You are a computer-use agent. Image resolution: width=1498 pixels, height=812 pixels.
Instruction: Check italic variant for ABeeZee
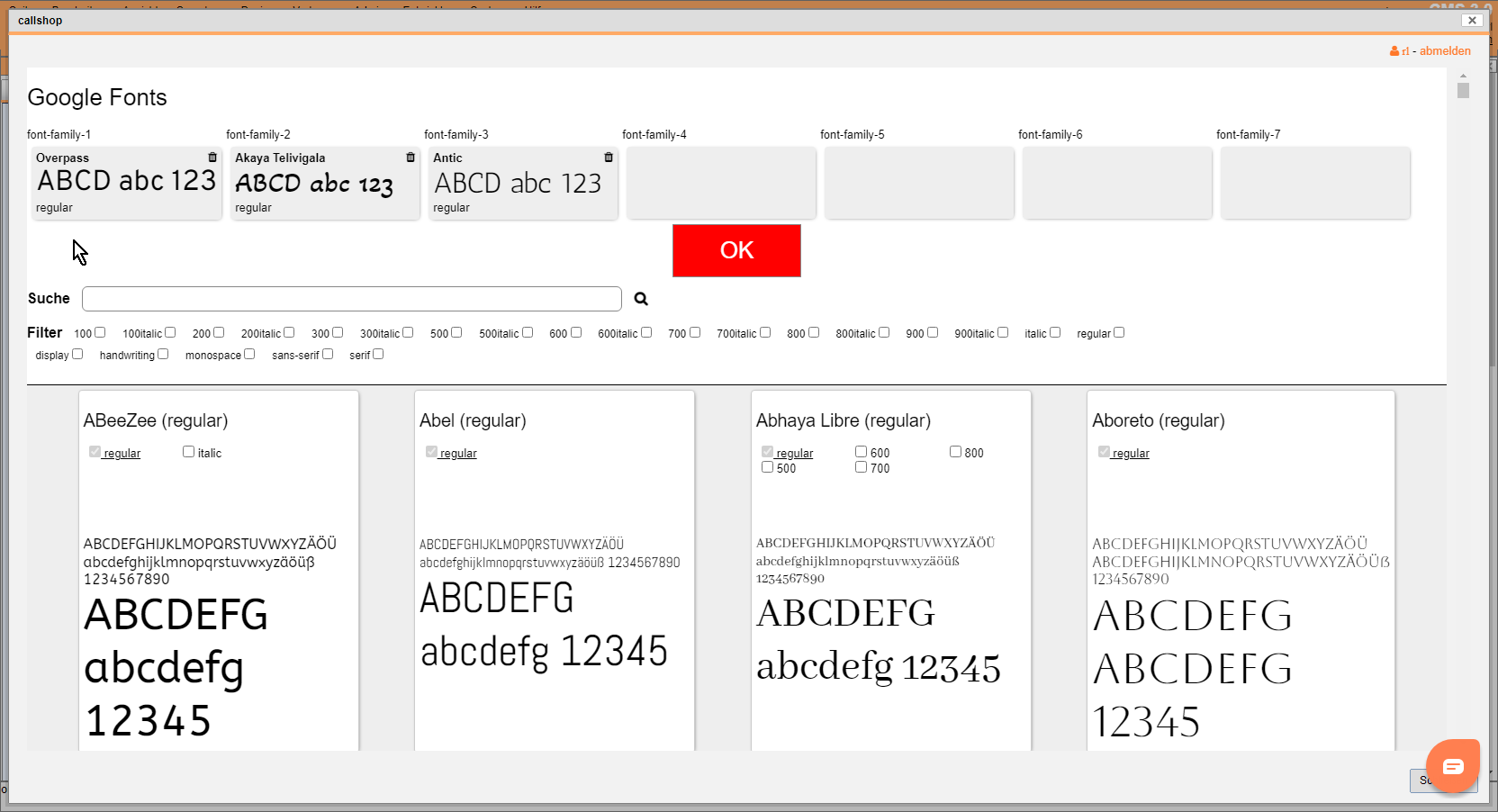188,452
